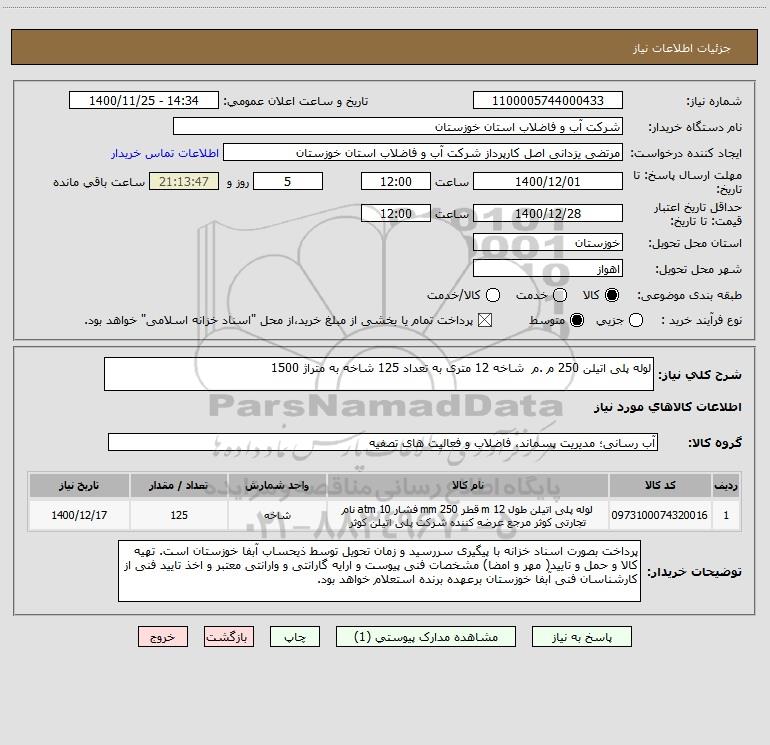
Task: Select the کالا radio button
Action: click(612, 295)
